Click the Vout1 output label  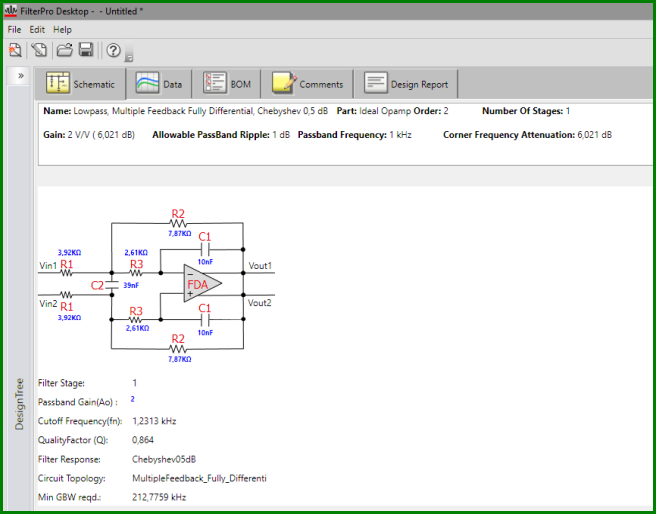point(260,266)
